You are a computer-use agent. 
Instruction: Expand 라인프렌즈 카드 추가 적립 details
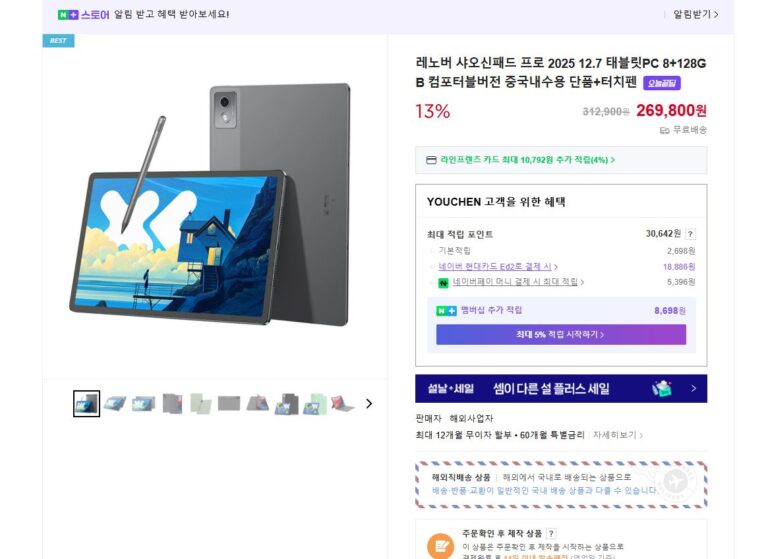click(528, 160)
